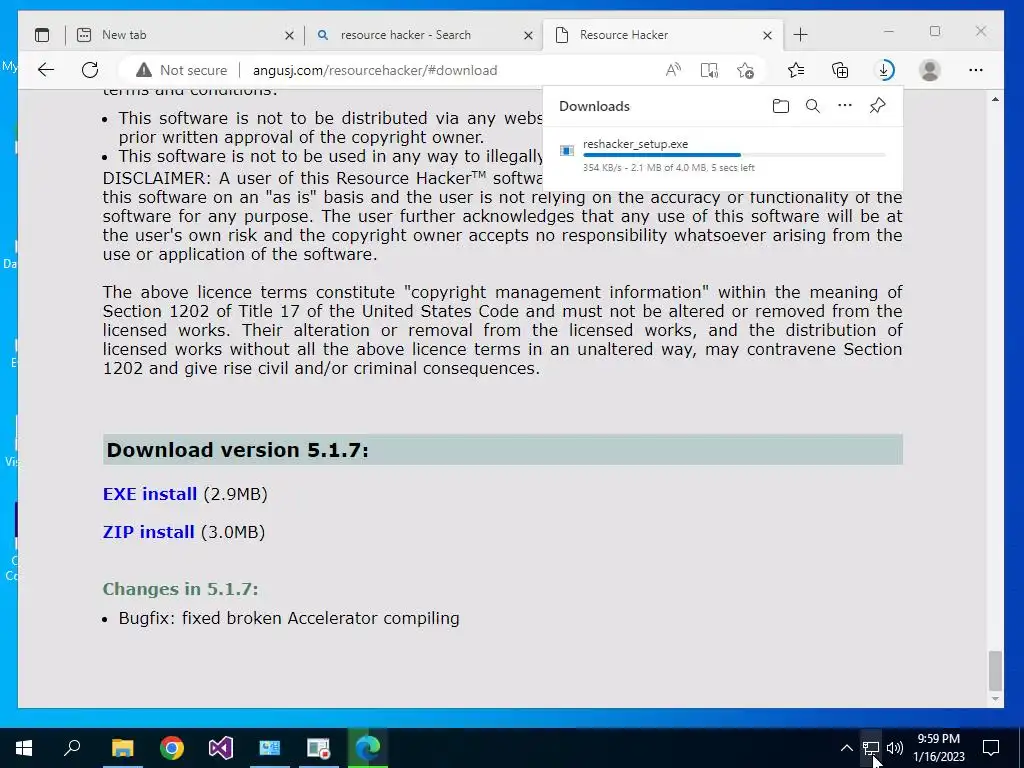Viewport: 1024px width, 768px height.
Task: Pin the Downloads panel
Action: point(877,105)
